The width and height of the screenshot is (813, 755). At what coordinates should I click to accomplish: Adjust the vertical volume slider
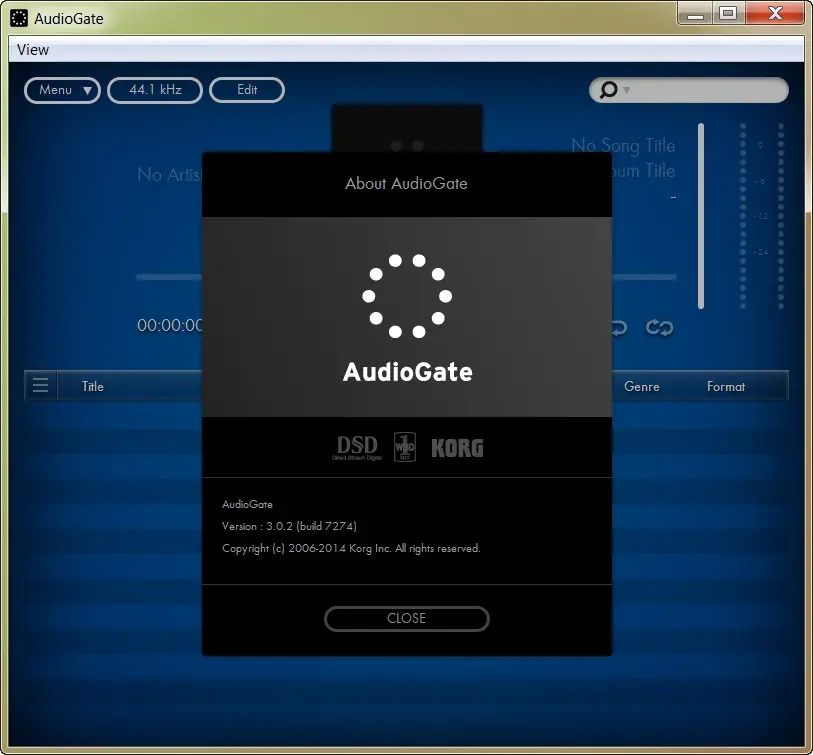(x=700, y=216)
